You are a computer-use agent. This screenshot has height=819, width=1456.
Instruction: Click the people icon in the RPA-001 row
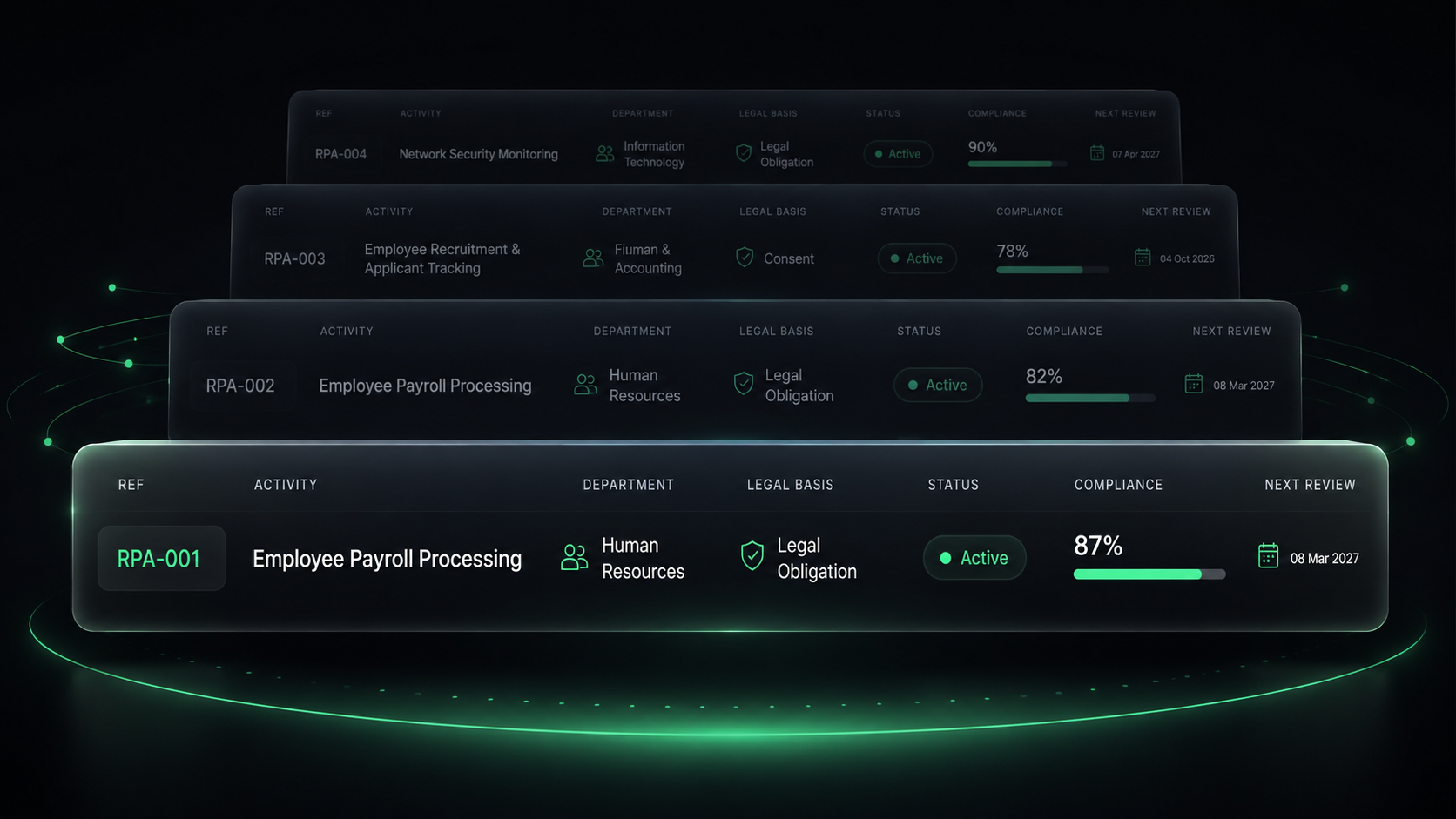pos(574,557)
